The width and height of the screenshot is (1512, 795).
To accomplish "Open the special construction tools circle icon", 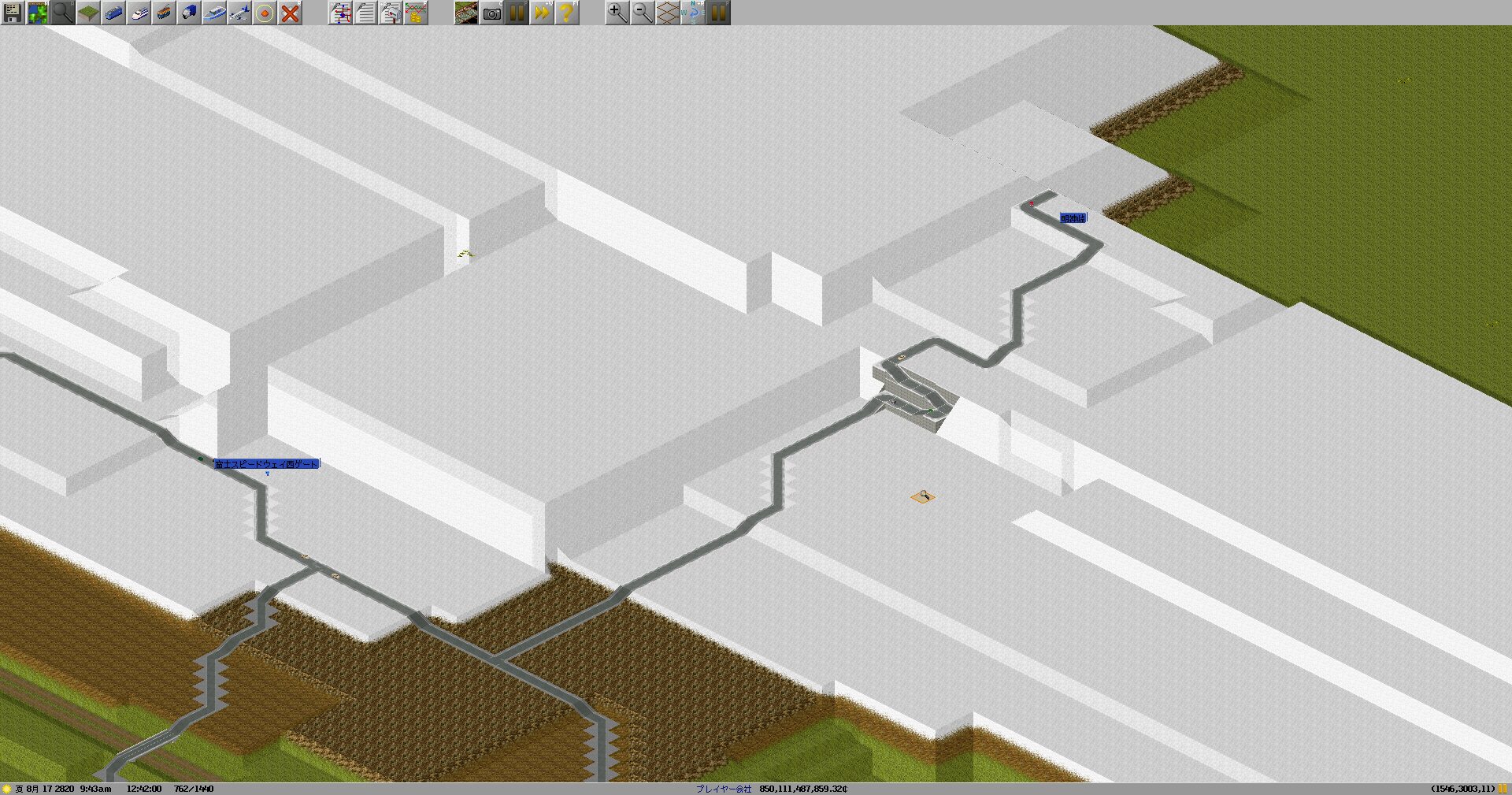I will click(x=265, y=13).
